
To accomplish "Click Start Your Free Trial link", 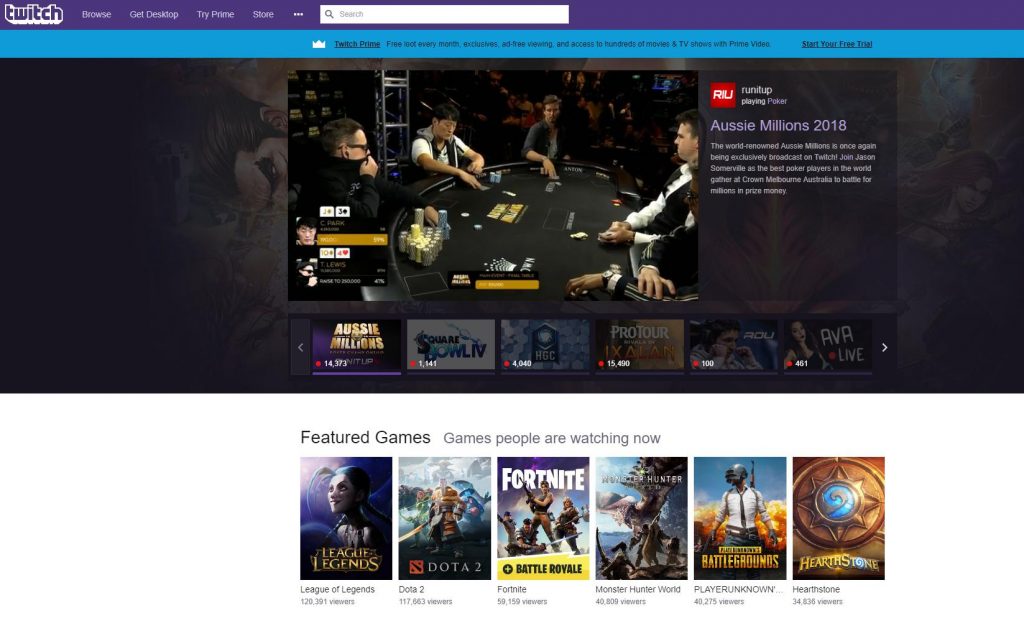I will (x=837, y=44).
